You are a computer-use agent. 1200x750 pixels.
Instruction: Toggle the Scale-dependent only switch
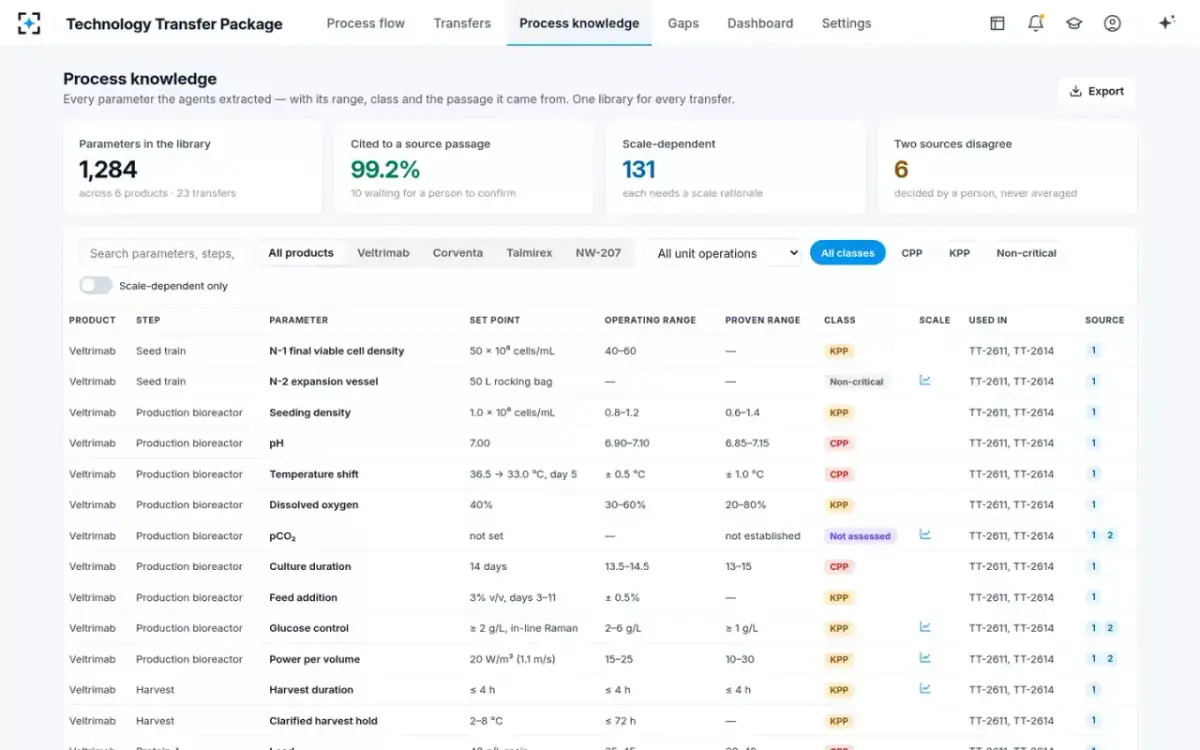tap(96, 286)
